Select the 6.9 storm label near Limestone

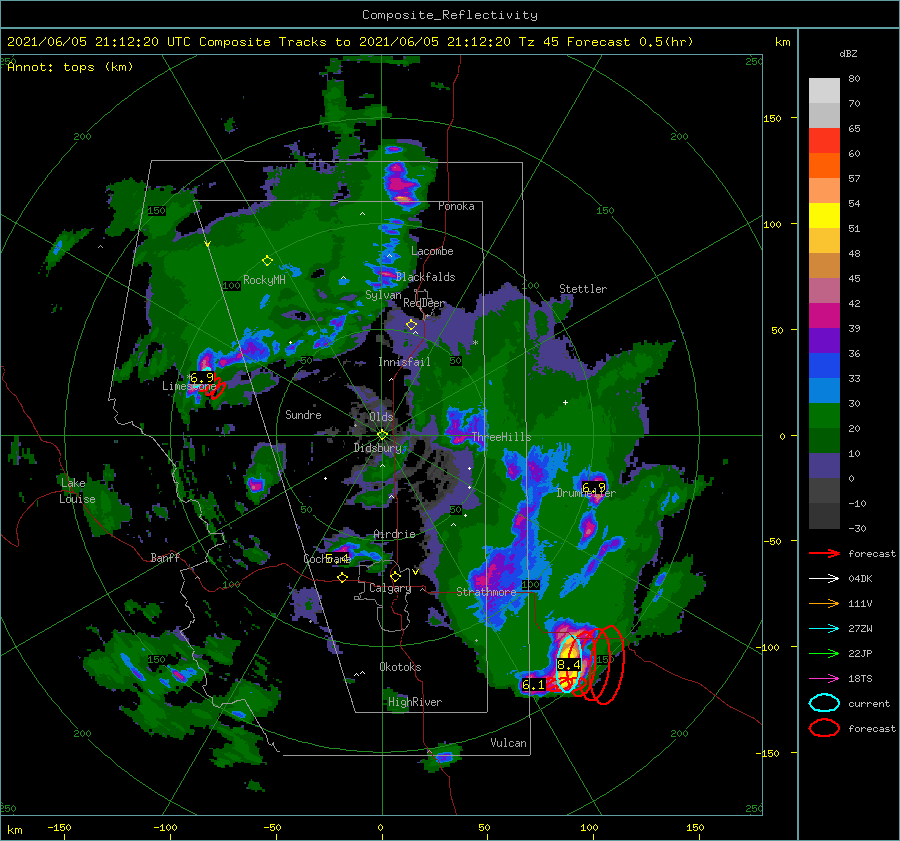point(201,378)
